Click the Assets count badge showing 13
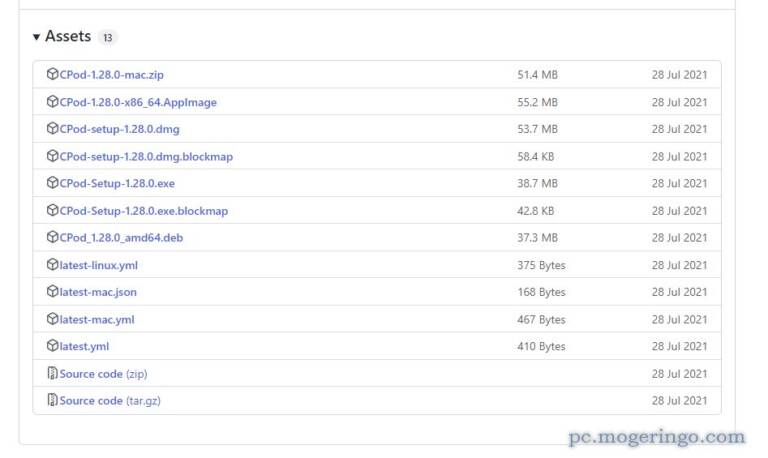The height and width of the screenshot is (458, 768). click(107, 38)
